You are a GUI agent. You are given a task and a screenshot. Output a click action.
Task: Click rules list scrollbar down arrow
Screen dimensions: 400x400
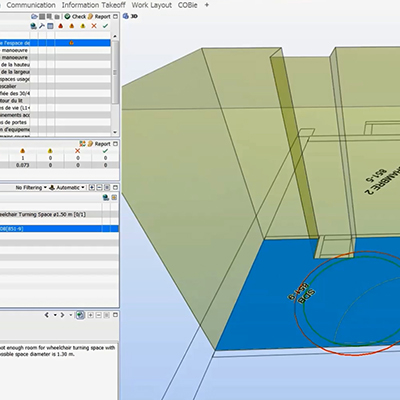tap(115, 132)
